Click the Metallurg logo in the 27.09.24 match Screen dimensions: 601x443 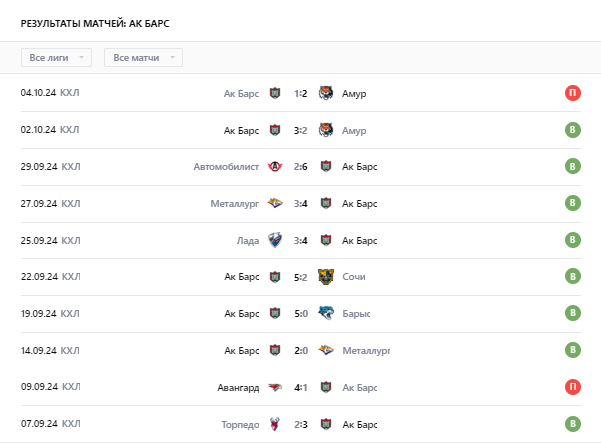click(x=275, y=204)
